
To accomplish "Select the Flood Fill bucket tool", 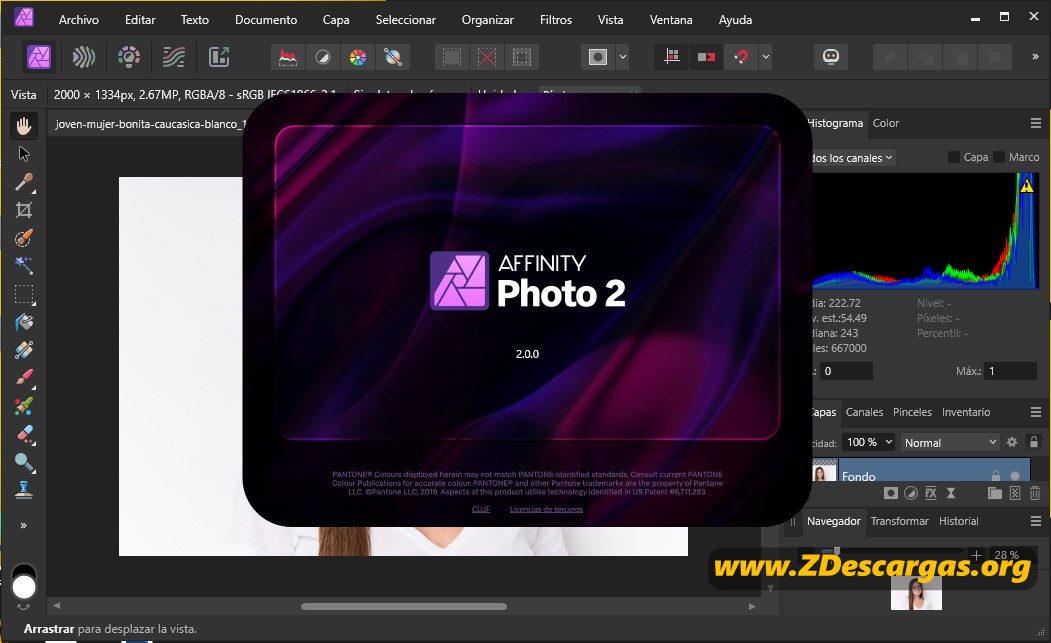I will (24, 323).
